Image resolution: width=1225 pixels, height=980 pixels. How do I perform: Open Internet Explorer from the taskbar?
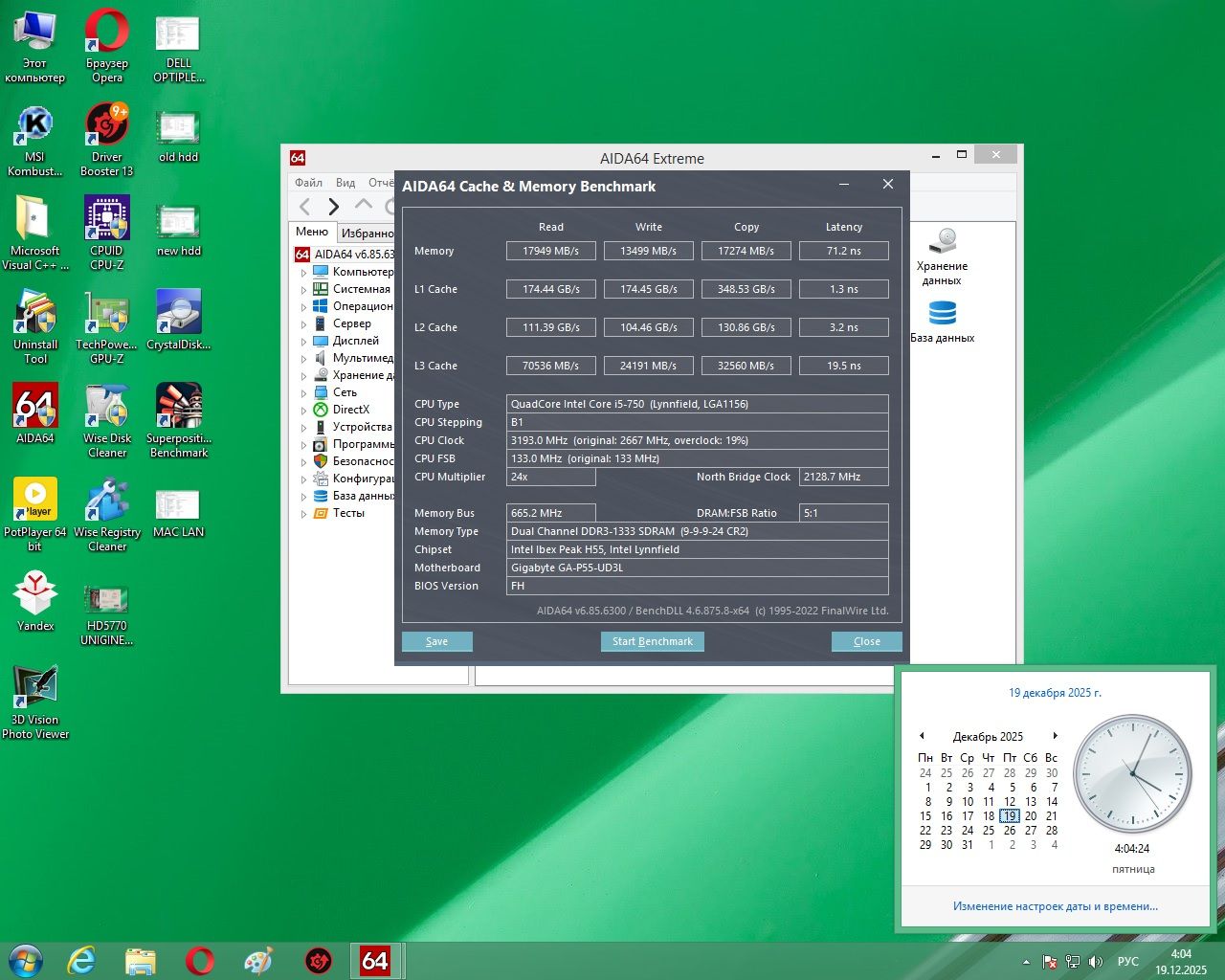click(x=81, y=961)
